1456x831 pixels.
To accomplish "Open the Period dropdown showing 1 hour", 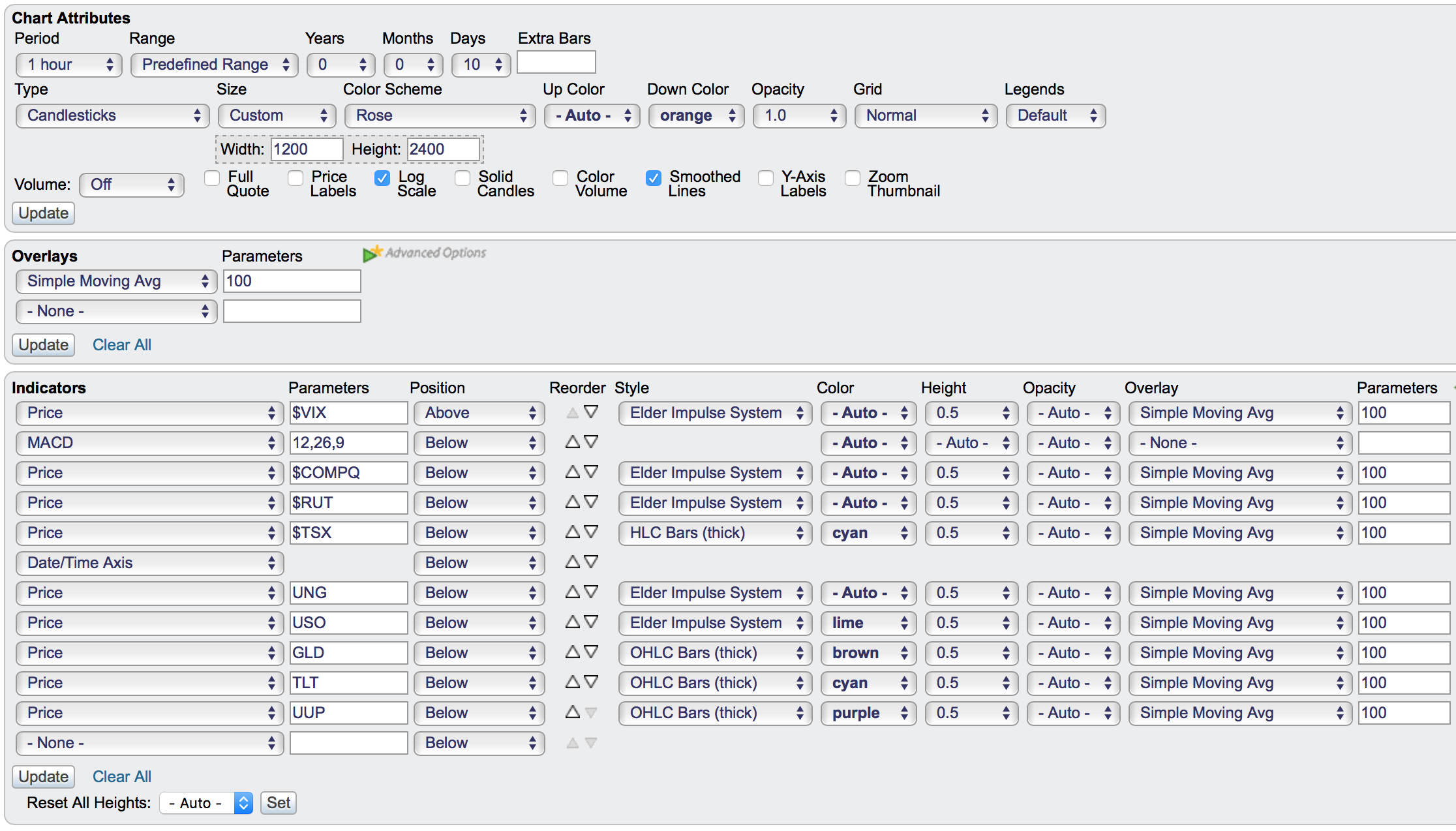I will click(69, 65).
